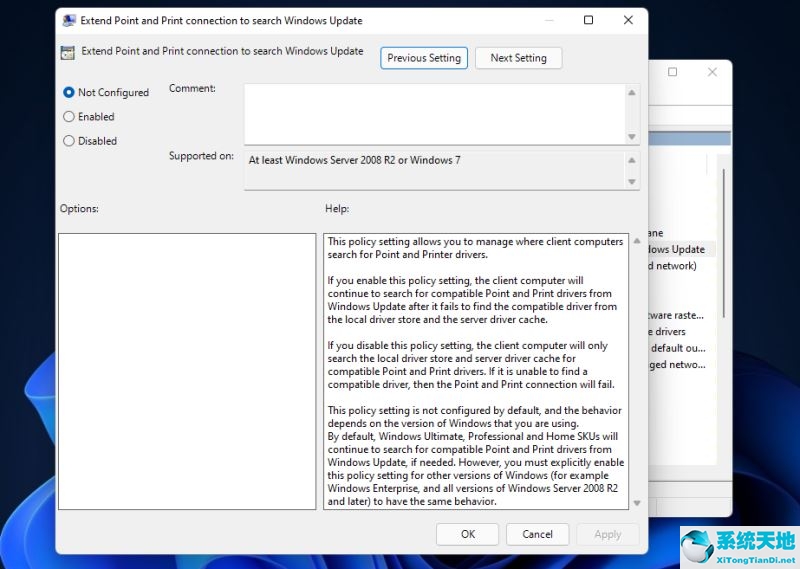Click the policy setting icon beside the heading
The height and width of the screenshot is (569, 800).
point(67,52)
